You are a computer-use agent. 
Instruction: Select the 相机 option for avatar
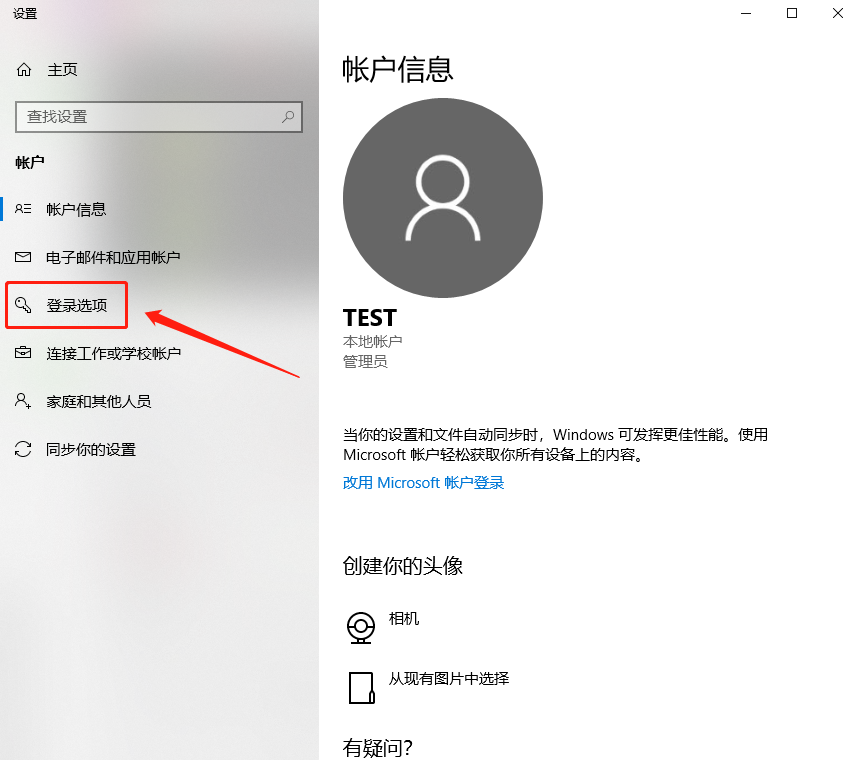click(404, 618)
